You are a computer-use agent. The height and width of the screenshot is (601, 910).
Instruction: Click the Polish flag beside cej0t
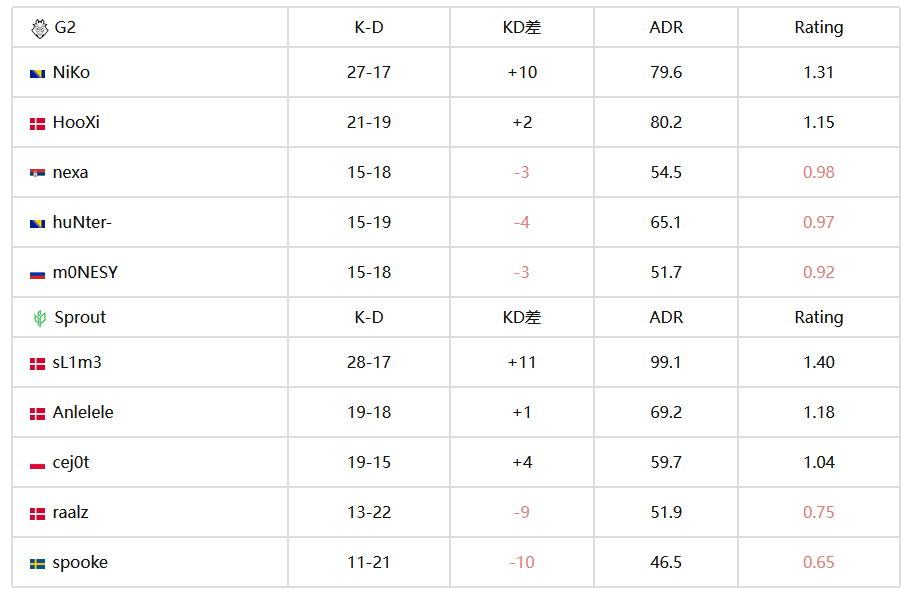(37, 464)
